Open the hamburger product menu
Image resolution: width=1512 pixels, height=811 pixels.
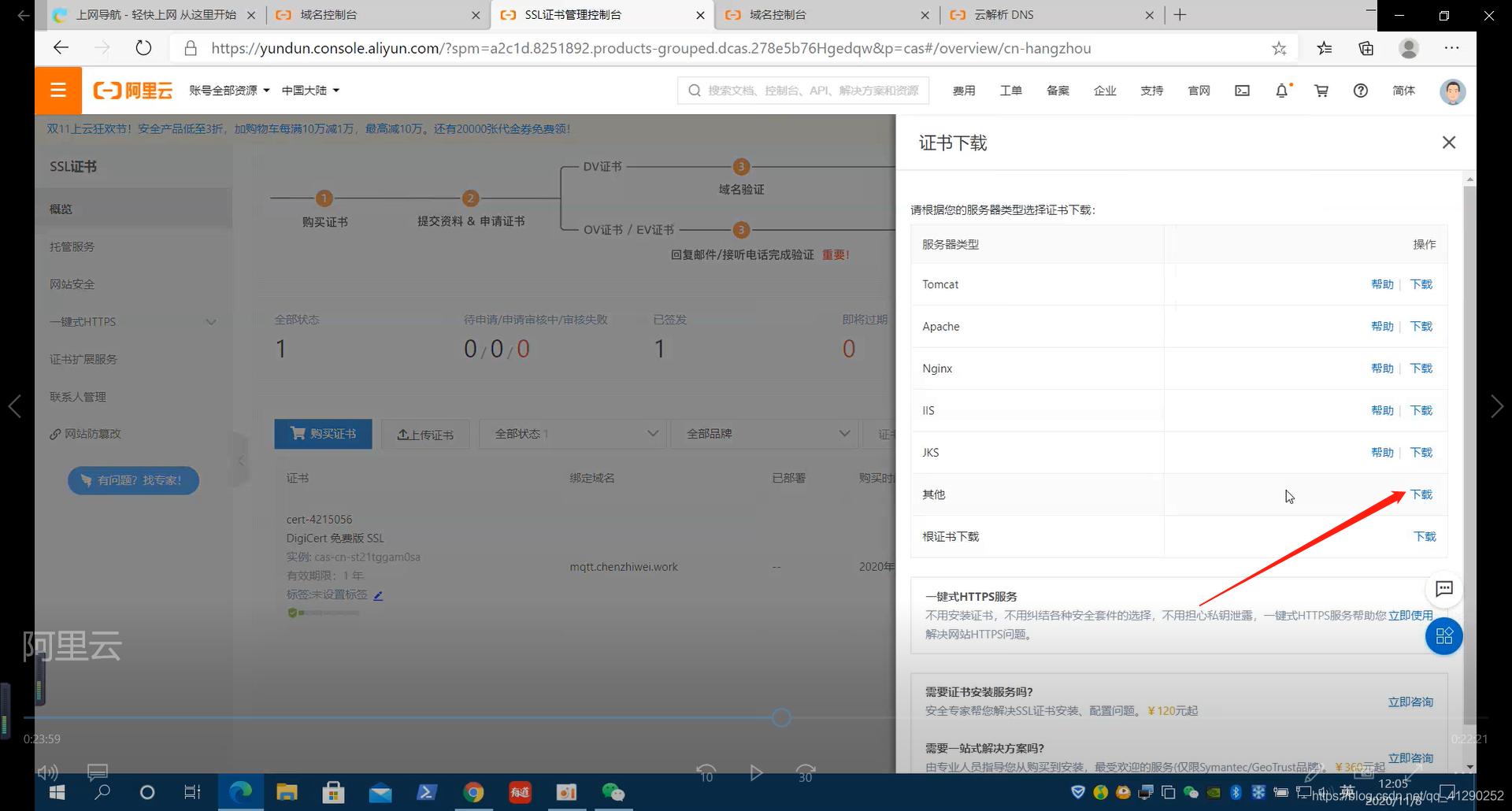pyautogui.click(x=58, y=90)
